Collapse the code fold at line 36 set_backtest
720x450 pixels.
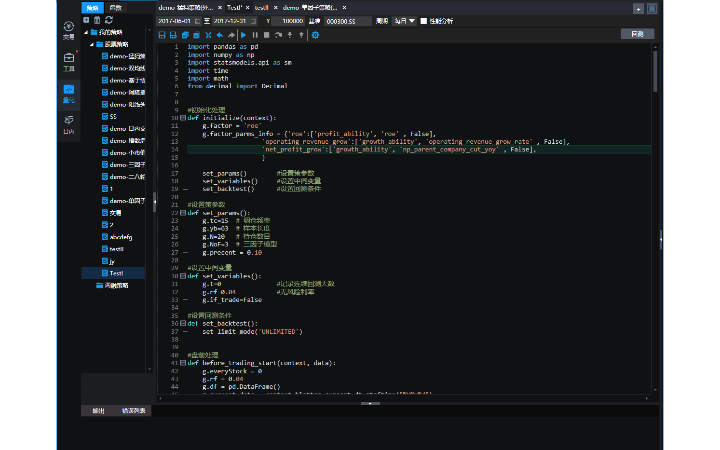pos(183,323)
